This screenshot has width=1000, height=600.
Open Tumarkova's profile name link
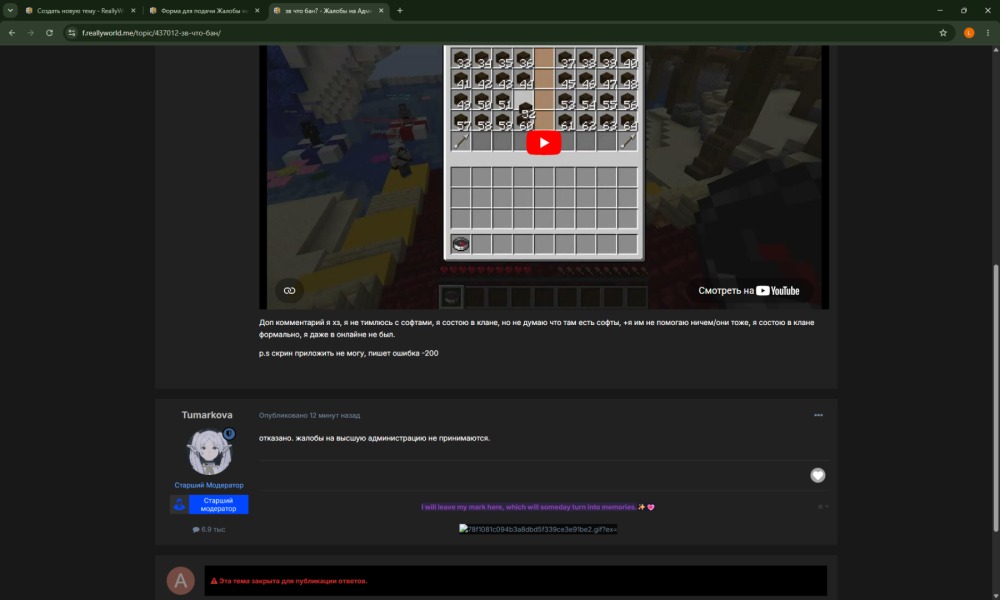click(x=207, y=415)
